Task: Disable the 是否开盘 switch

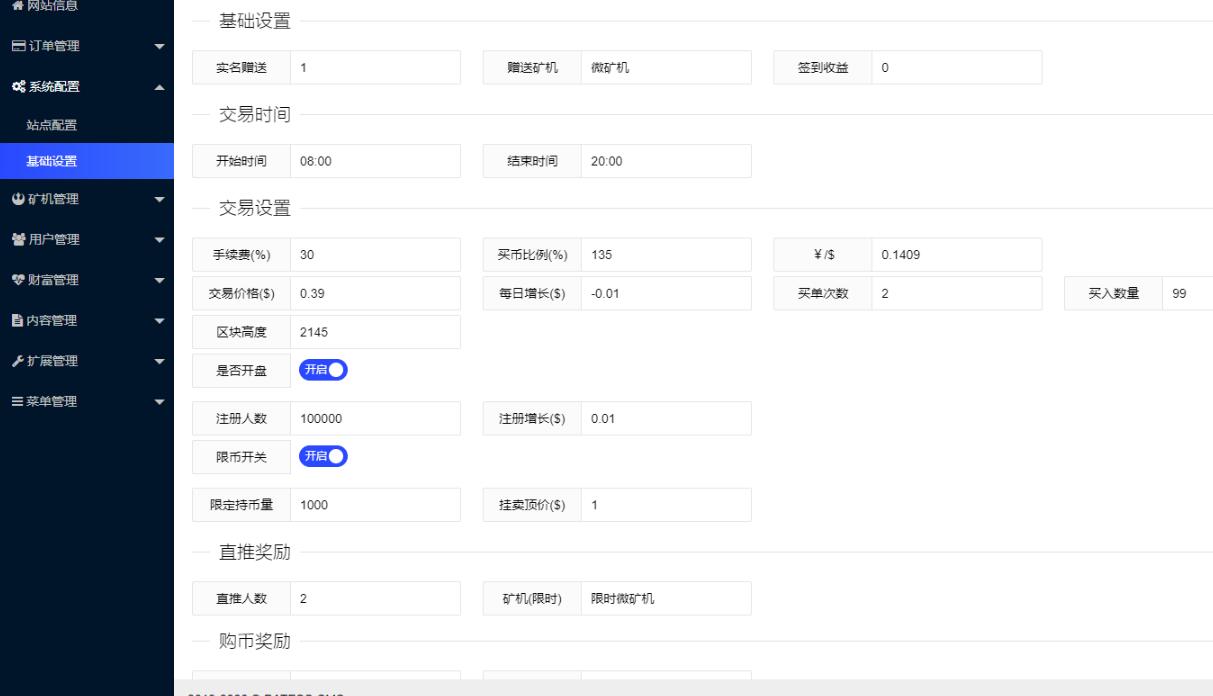Action: [323, 370]
